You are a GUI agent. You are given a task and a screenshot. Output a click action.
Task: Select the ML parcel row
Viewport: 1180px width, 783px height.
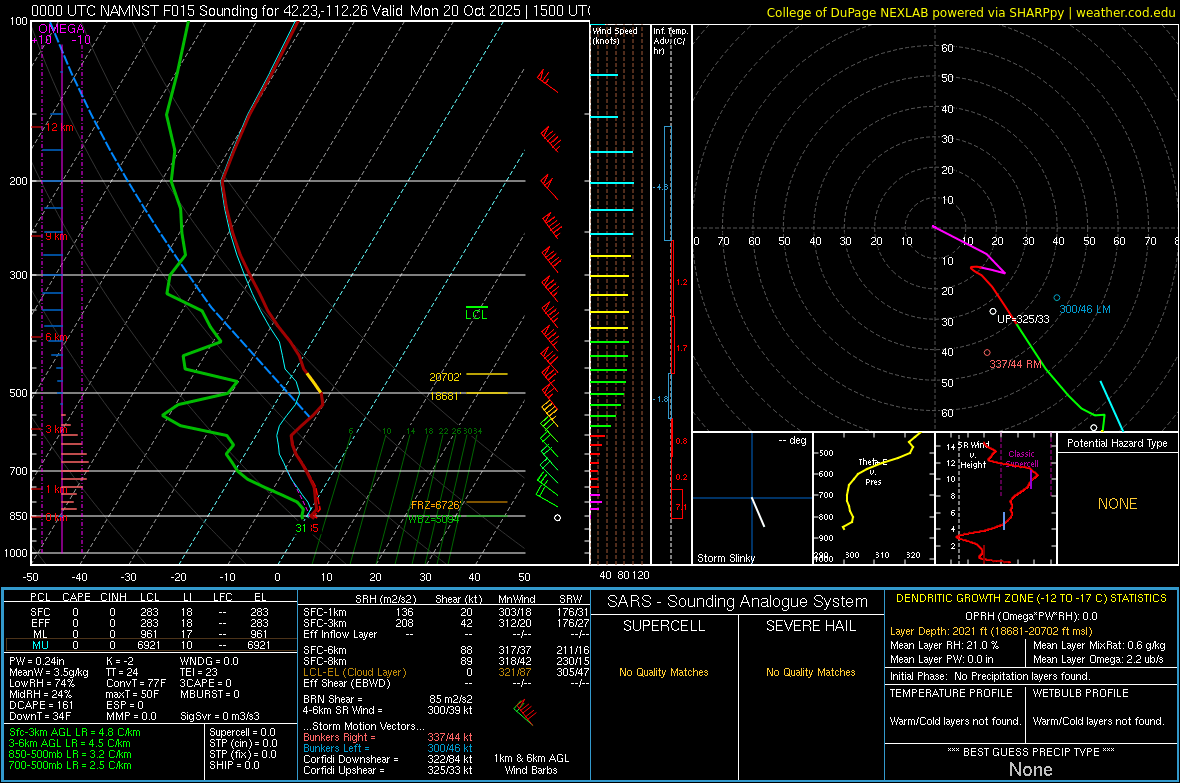click(150, 634)
